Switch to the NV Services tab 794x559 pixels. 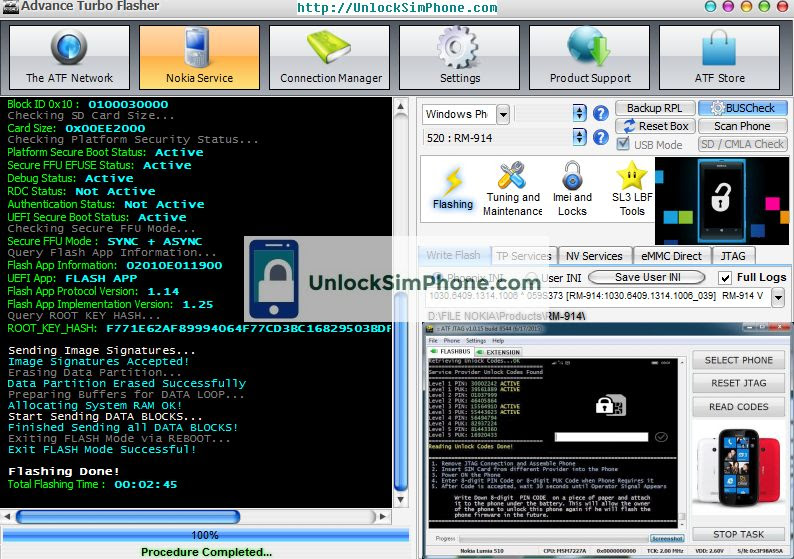click(x=594, y=256)
